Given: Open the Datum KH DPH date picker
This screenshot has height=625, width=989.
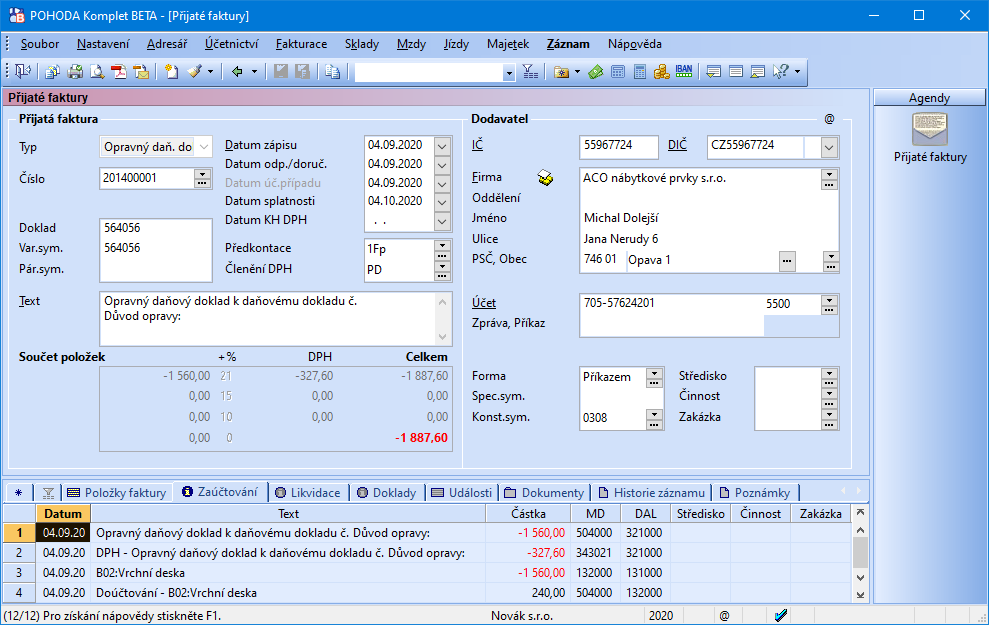Looking at the screenshot, I should tap(442, 221).
